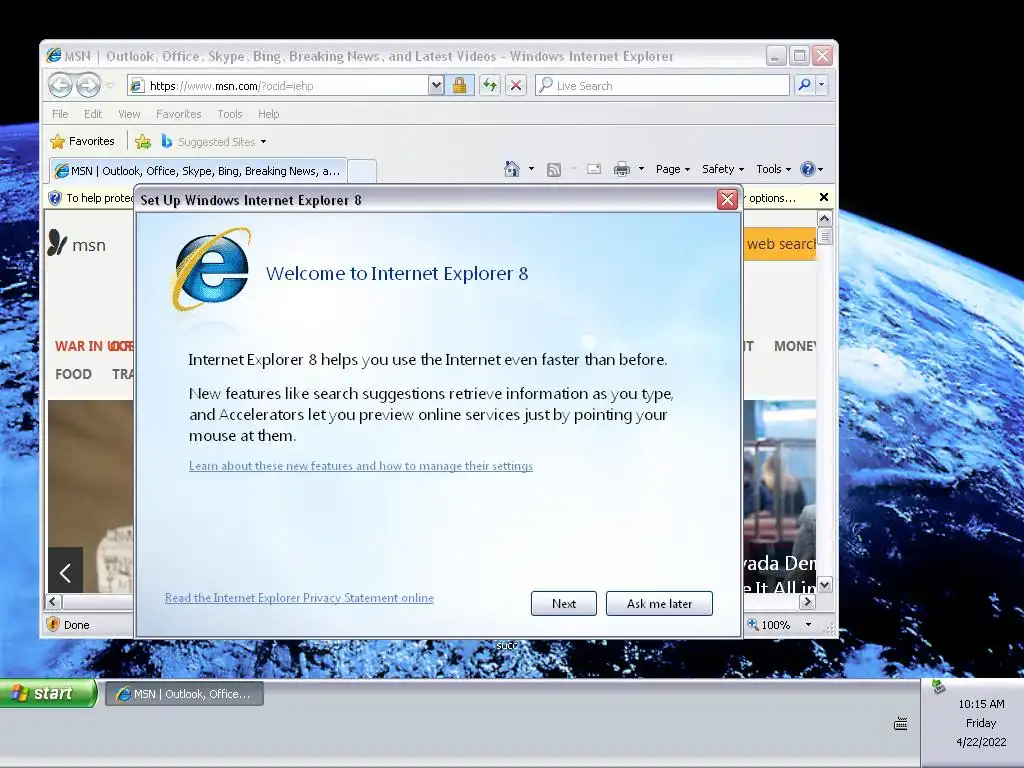Open the Favorites menu in menu bar

coord(178,114)
